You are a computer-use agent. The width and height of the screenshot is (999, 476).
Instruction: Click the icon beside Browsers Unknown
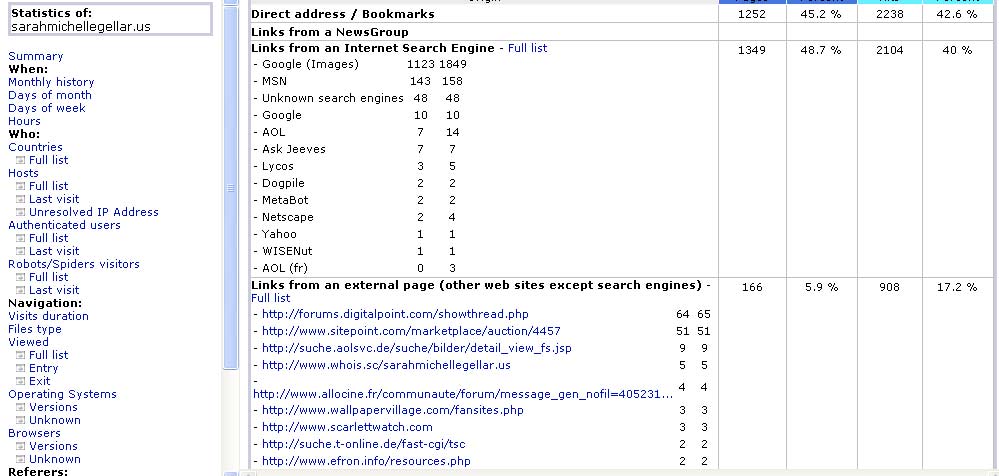[x=20, y=459]
